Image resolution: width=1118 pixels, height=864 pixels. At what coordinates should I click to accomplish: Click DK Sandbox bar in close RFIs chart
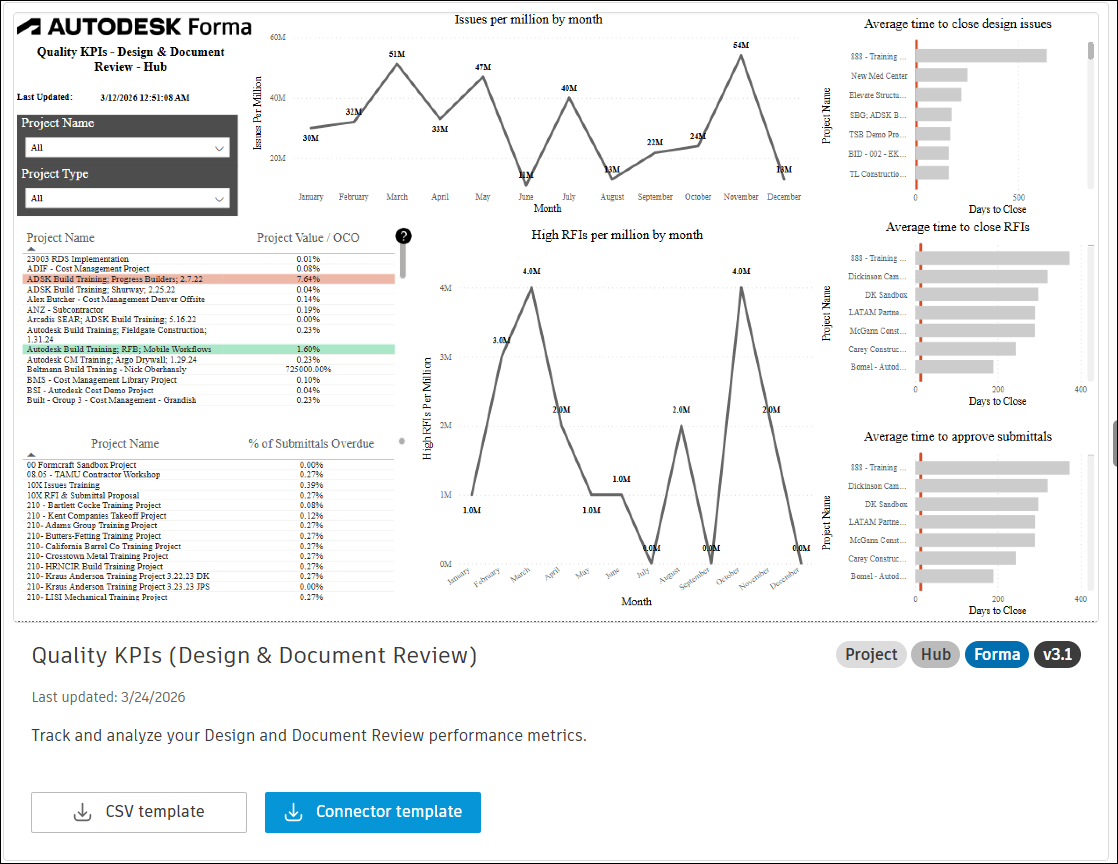[977, 294]
